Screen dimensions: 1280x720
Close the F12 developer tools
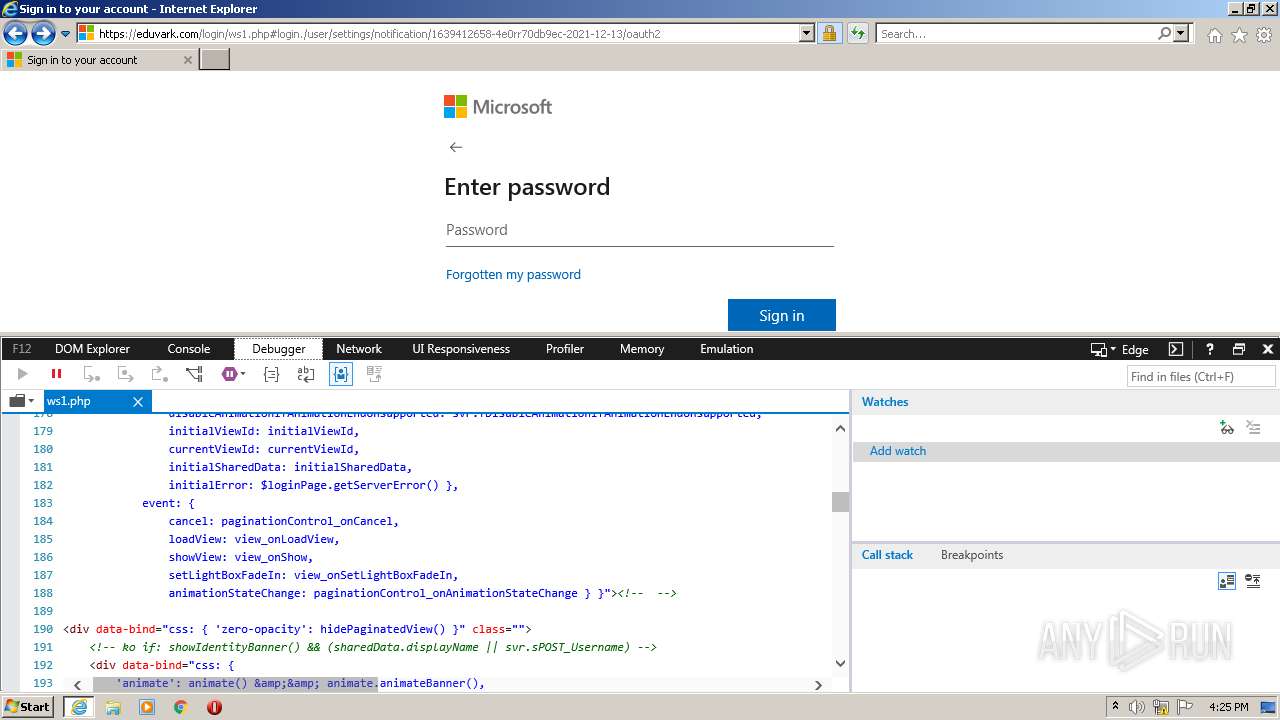1268,349
